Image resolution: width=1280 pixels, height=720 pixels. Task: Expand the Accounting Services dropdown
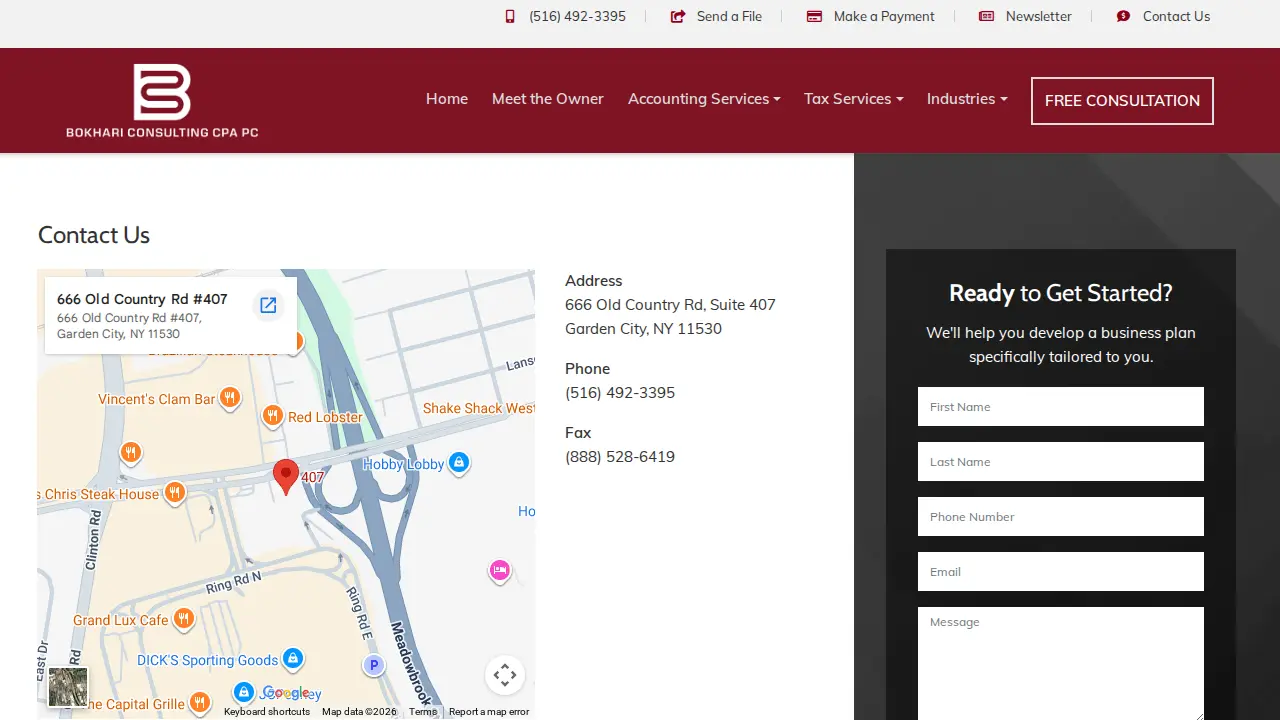(704, 99)
